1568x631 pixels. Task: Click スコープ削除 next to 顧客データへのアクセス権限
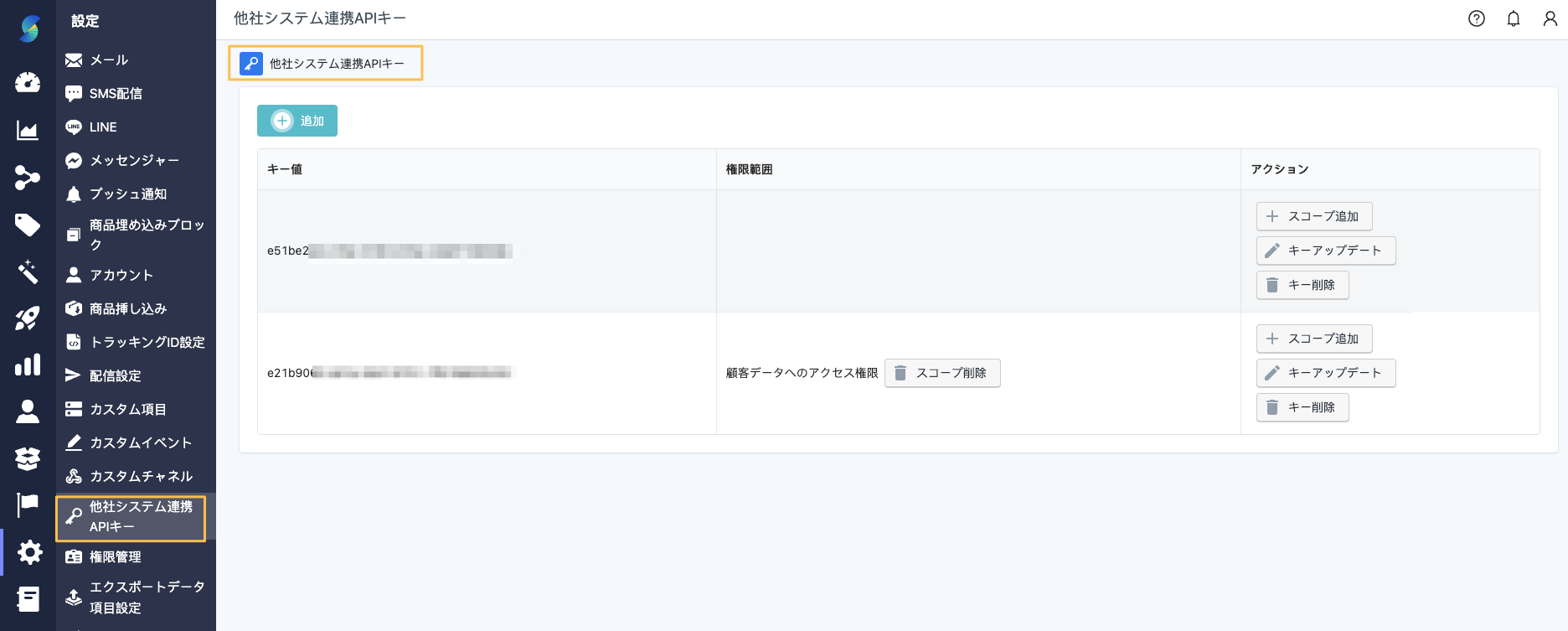(942, 373)
